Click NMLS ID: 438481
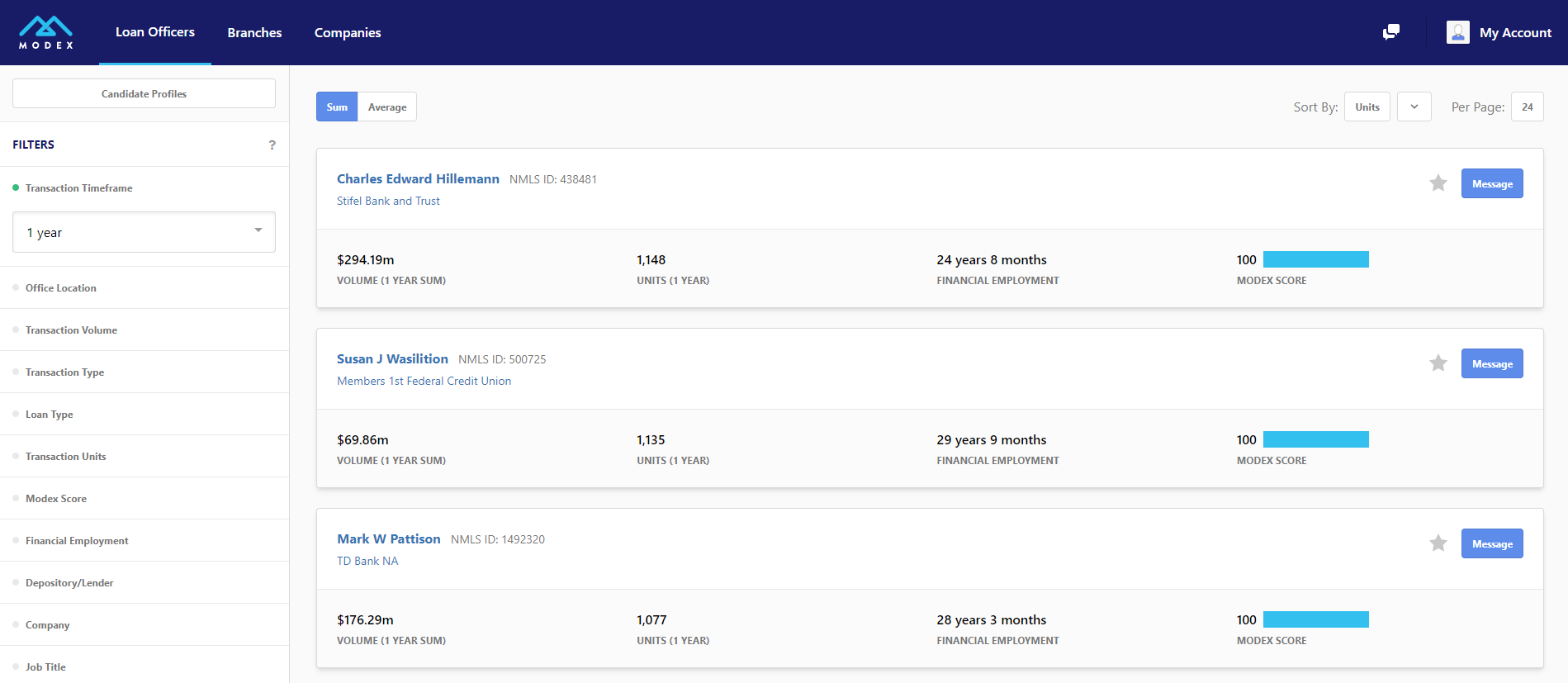The image size is (1568, 683). coord(553,179)
